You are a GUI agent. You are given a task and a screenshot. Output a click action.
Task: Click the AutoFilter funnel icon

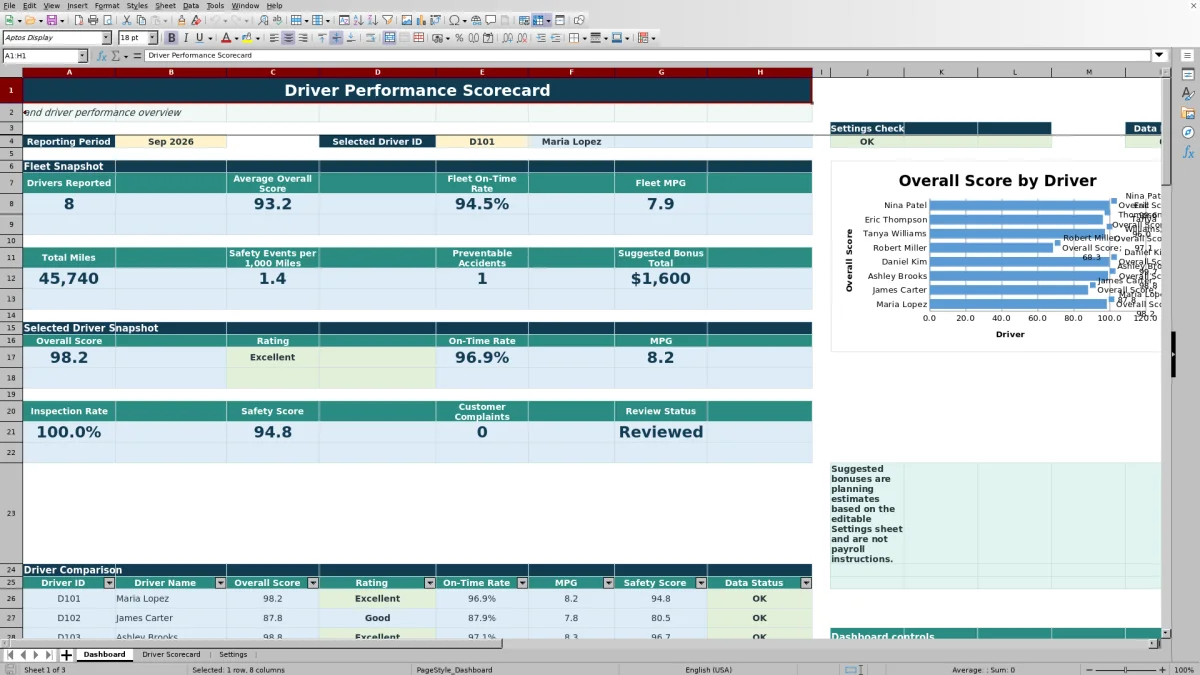tap(387, 20)
